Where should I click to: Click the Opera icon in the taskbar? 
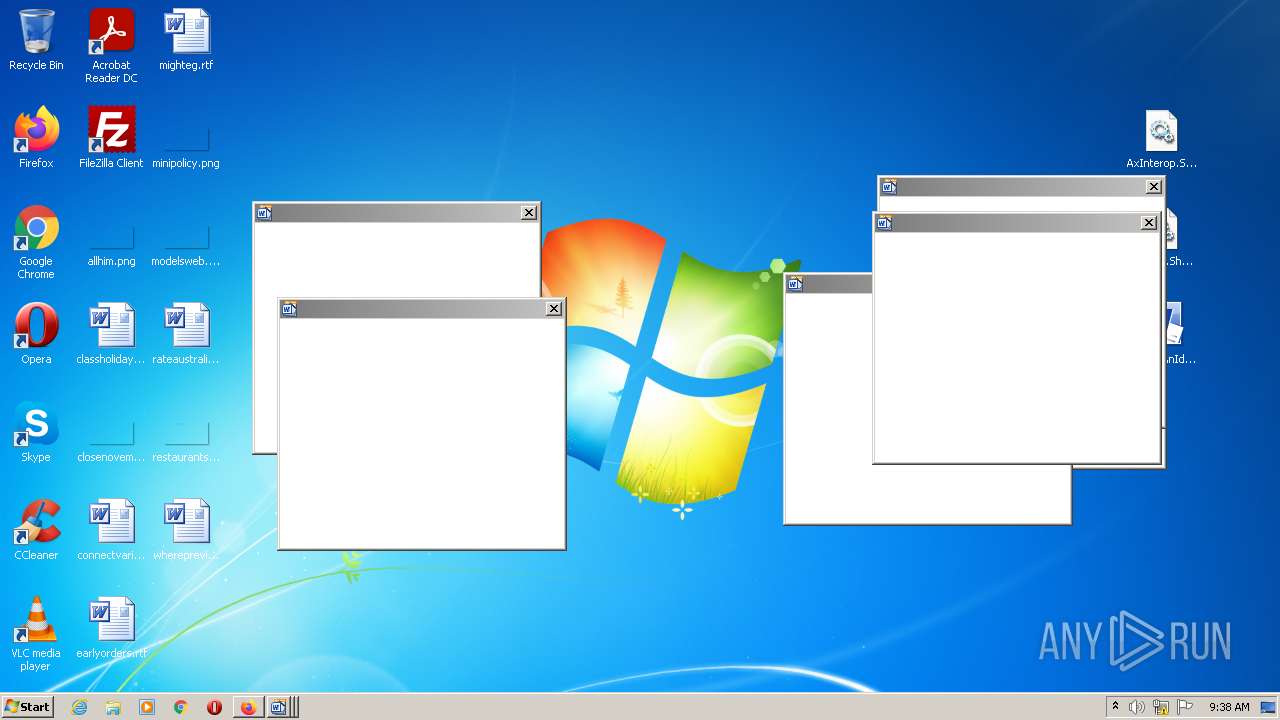tap(214, 707)
